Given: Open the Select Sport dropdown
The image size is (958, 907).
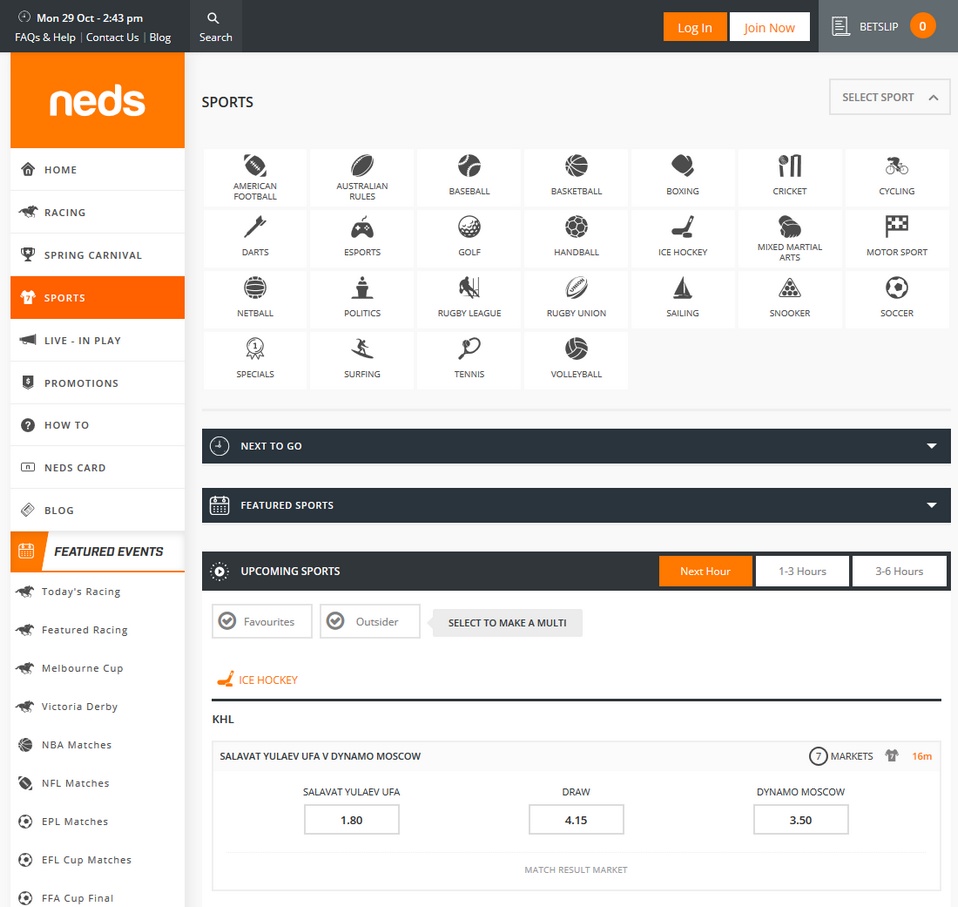Looking at the screenshot, I should tap(888, 96).
